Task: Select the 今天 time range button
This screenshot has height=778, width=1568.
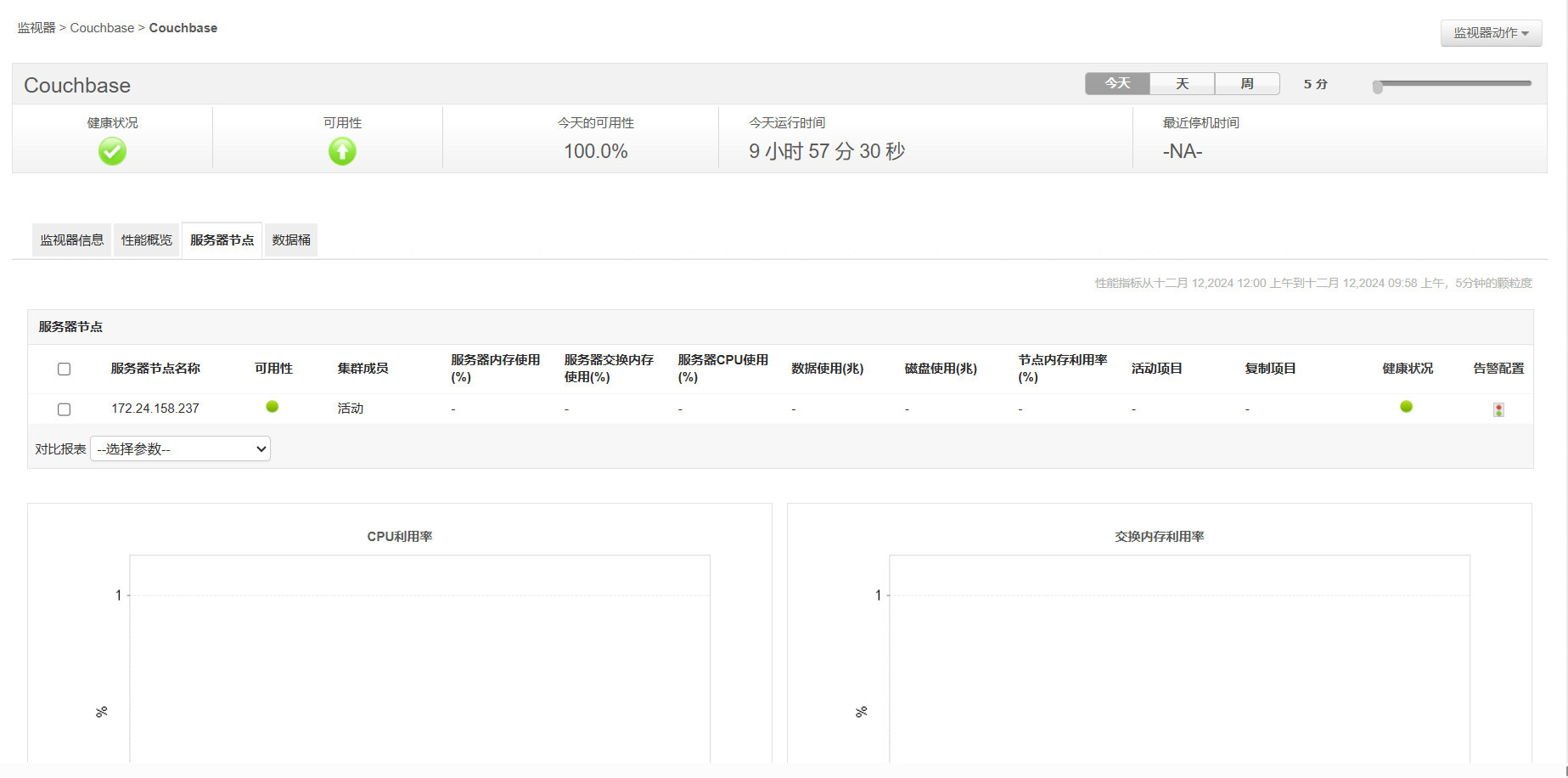Action: 1117,83
